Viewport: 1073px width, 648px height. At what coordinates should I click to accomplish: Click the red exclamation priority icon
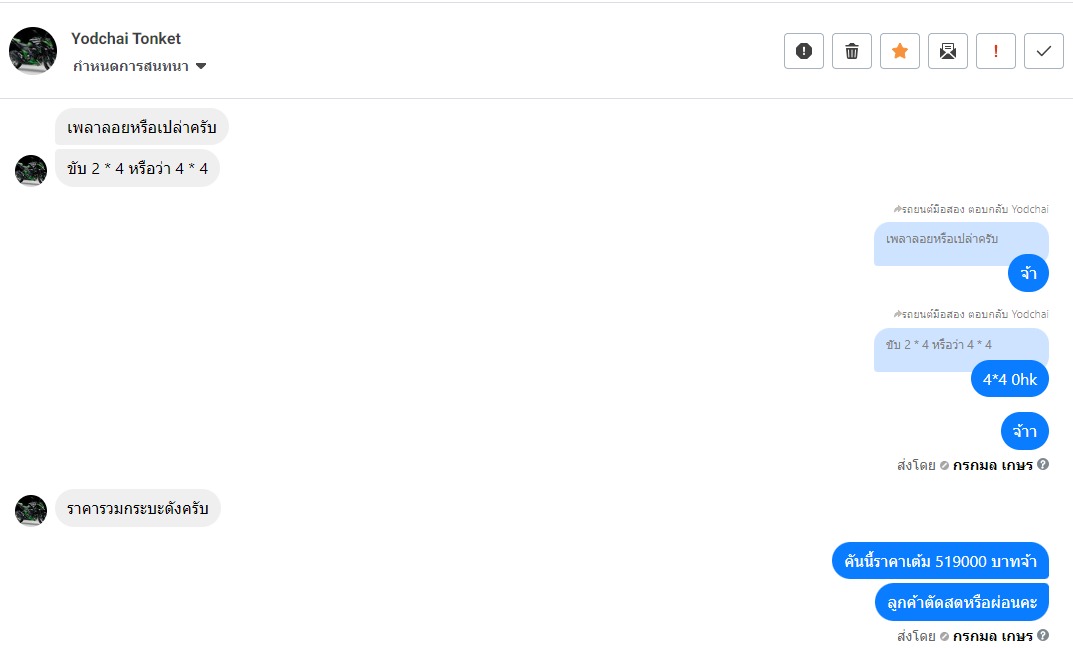[x=996, y=51]
